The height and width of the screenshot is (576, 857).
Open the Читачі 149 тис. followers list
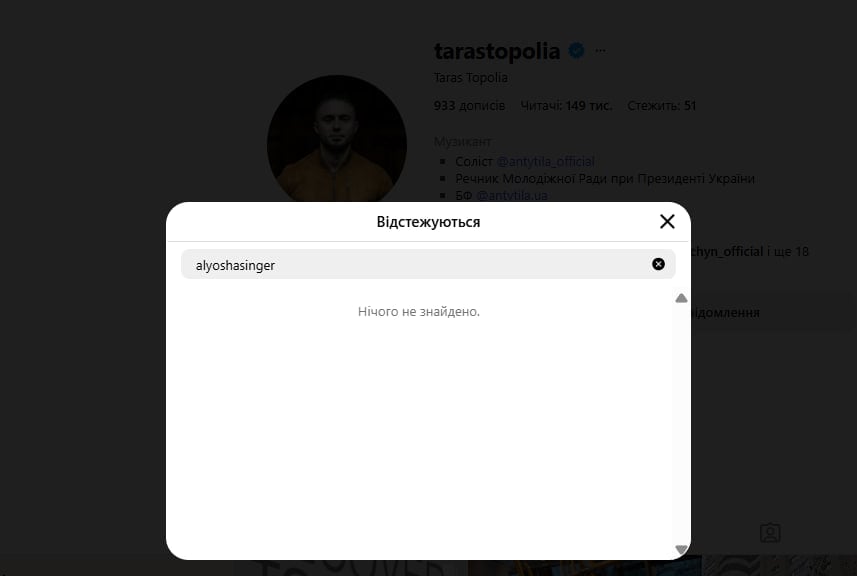coord(566,106)
